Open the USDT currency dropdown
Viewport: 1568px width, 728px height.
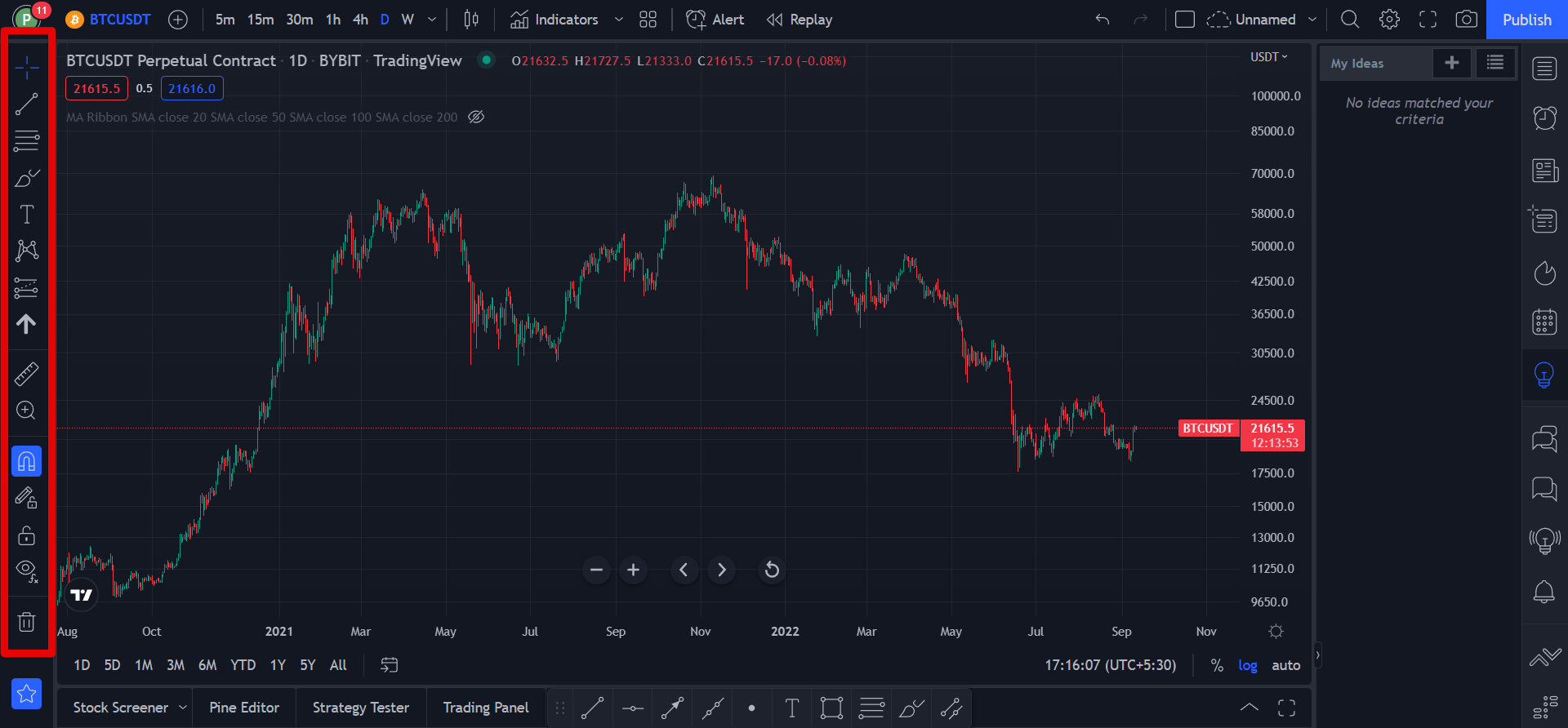[x=1268, y=57]
